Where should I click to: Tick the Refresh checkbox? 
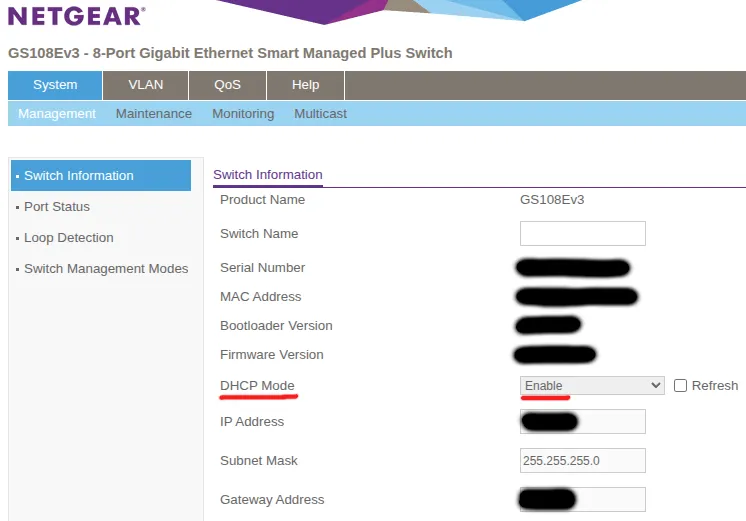click(x=680, y=385)
